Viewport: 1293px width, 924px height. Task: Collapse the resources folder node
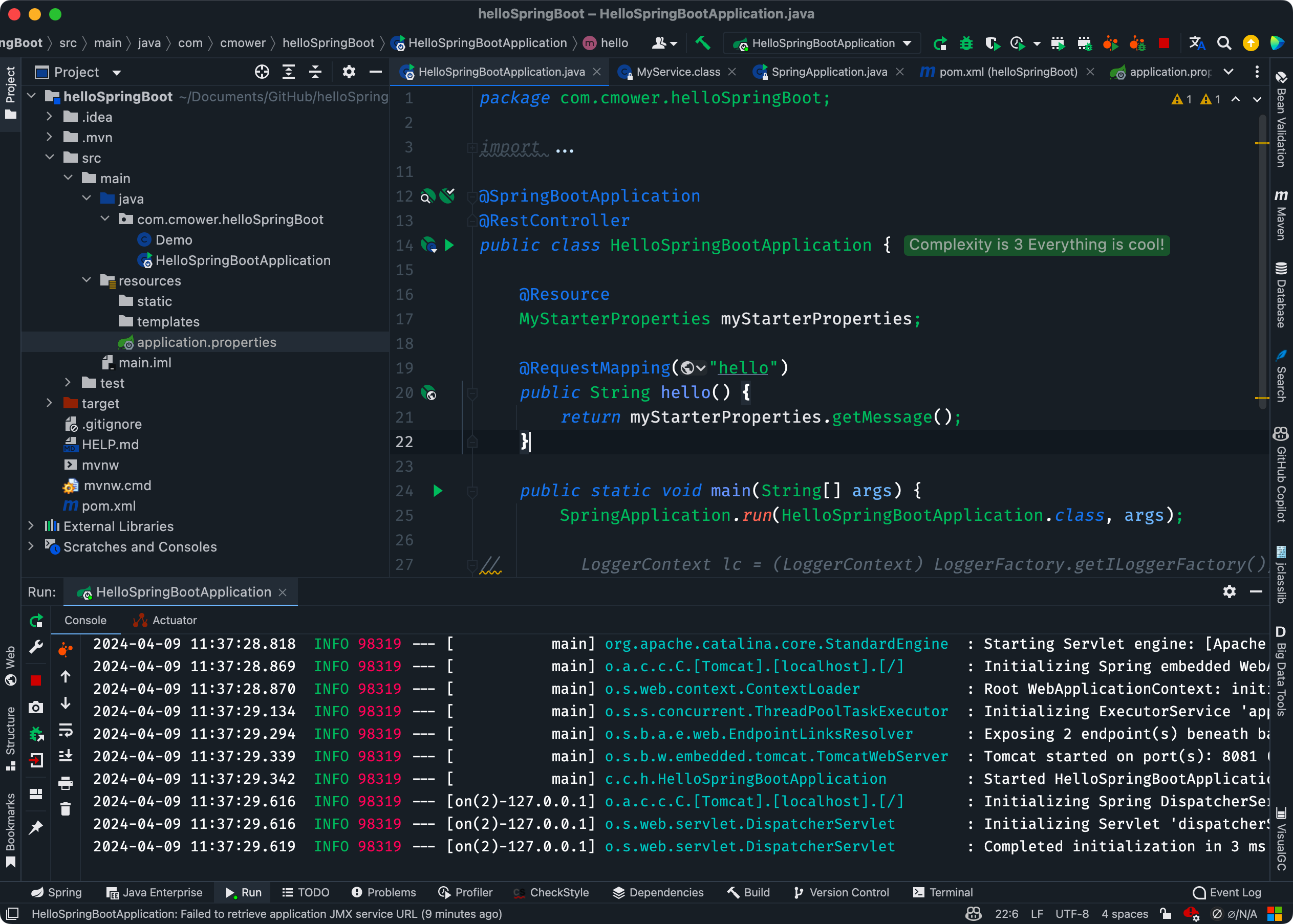[x=87, y=280]
